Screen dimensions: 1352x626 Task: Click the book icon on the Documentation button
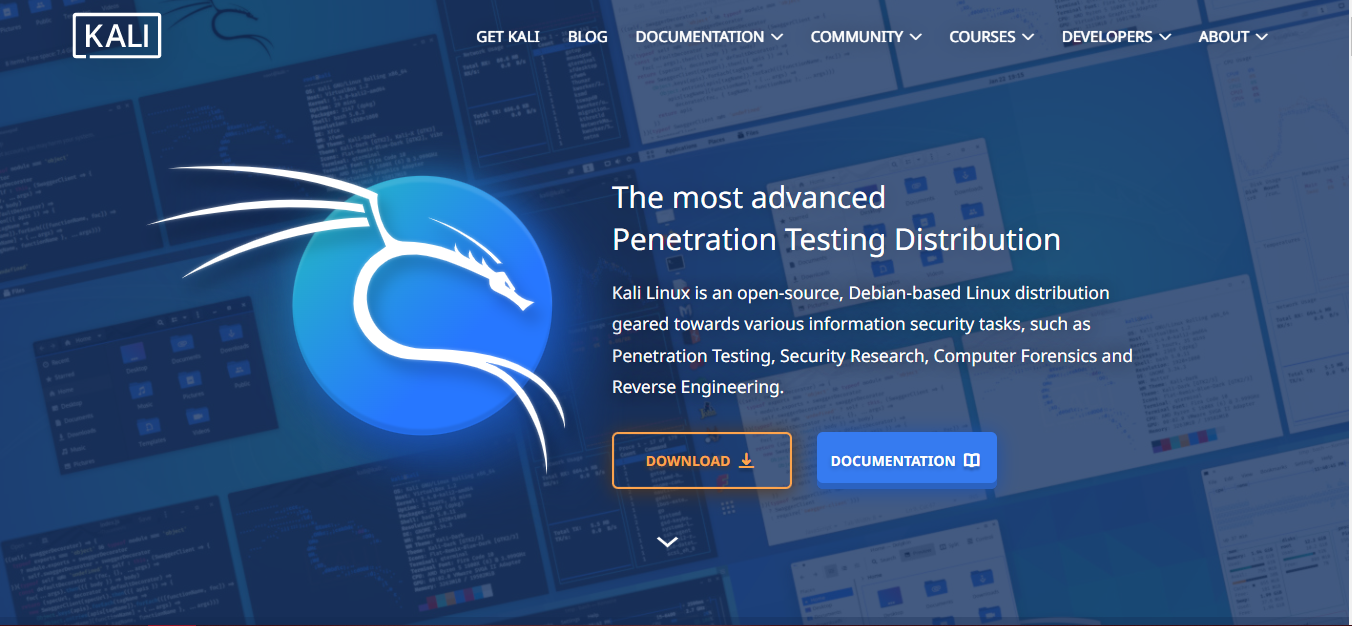(x=972, y=460)
